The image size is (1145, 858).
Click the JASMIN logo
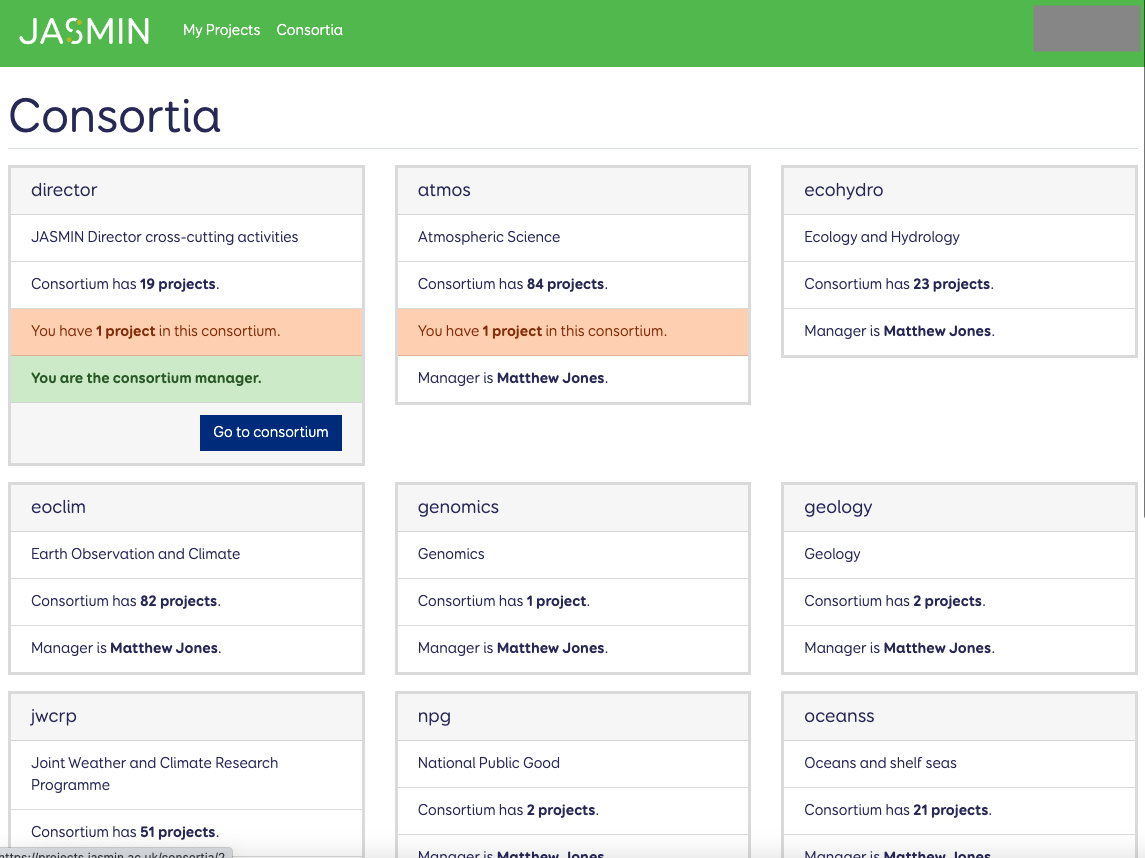(x=84, y=31)
